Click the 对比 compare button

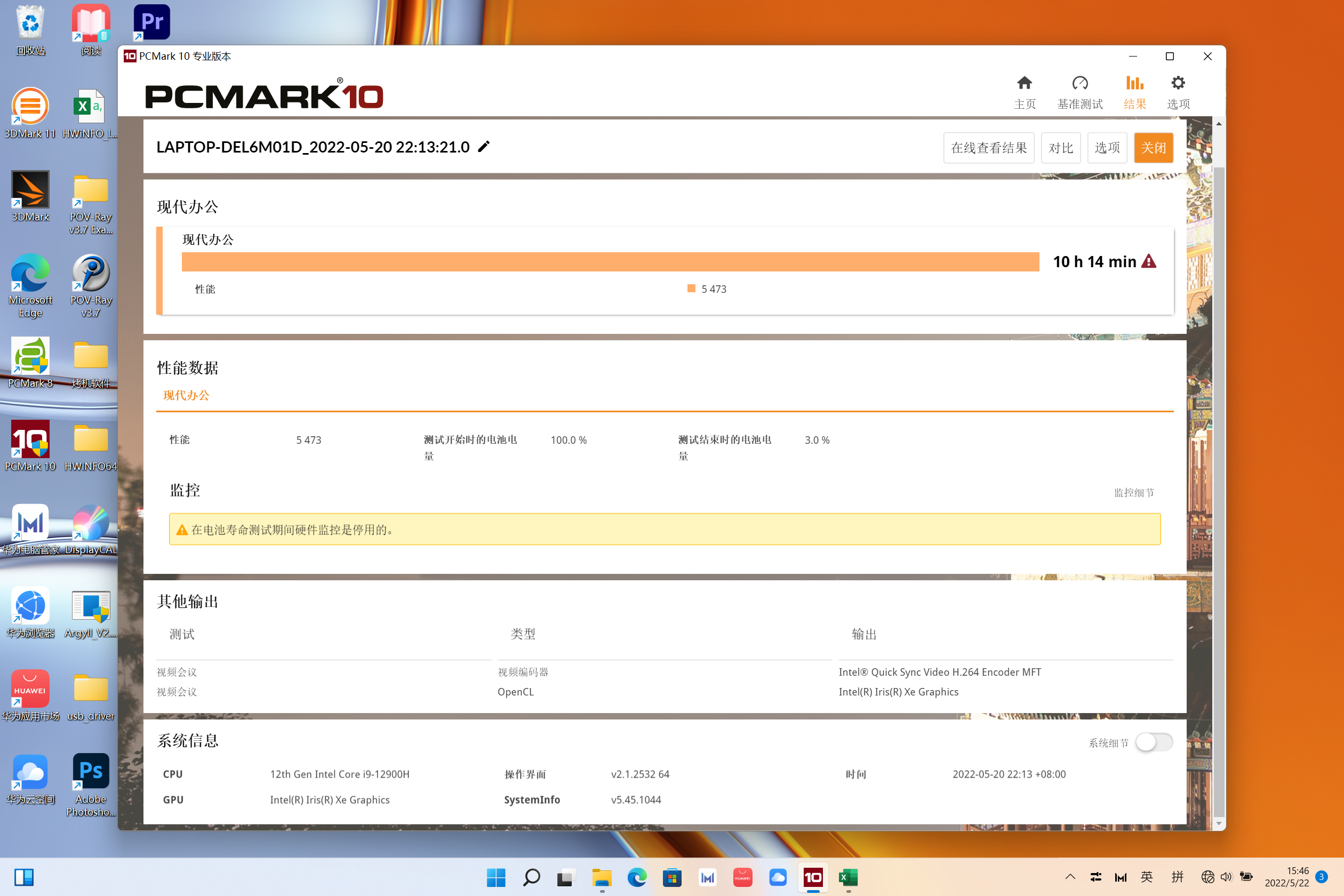point(1061,148)
